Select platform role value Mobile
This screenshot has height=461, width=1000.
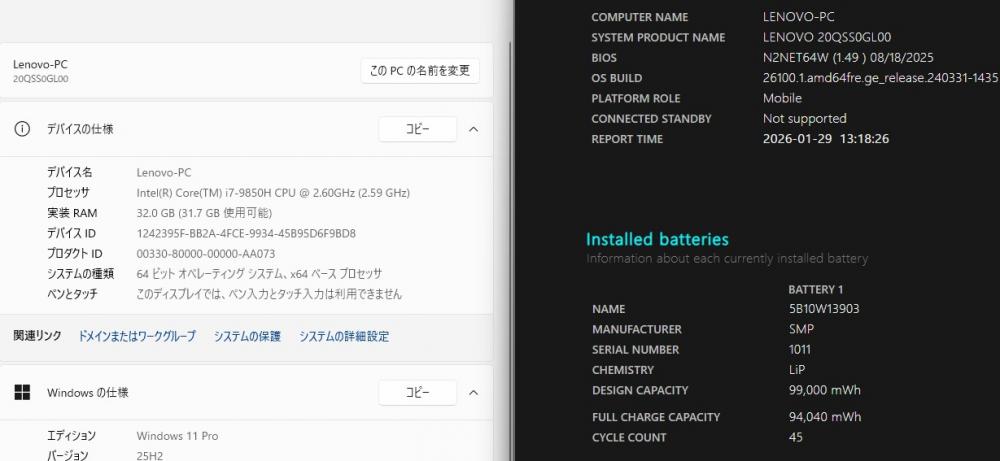783,98
